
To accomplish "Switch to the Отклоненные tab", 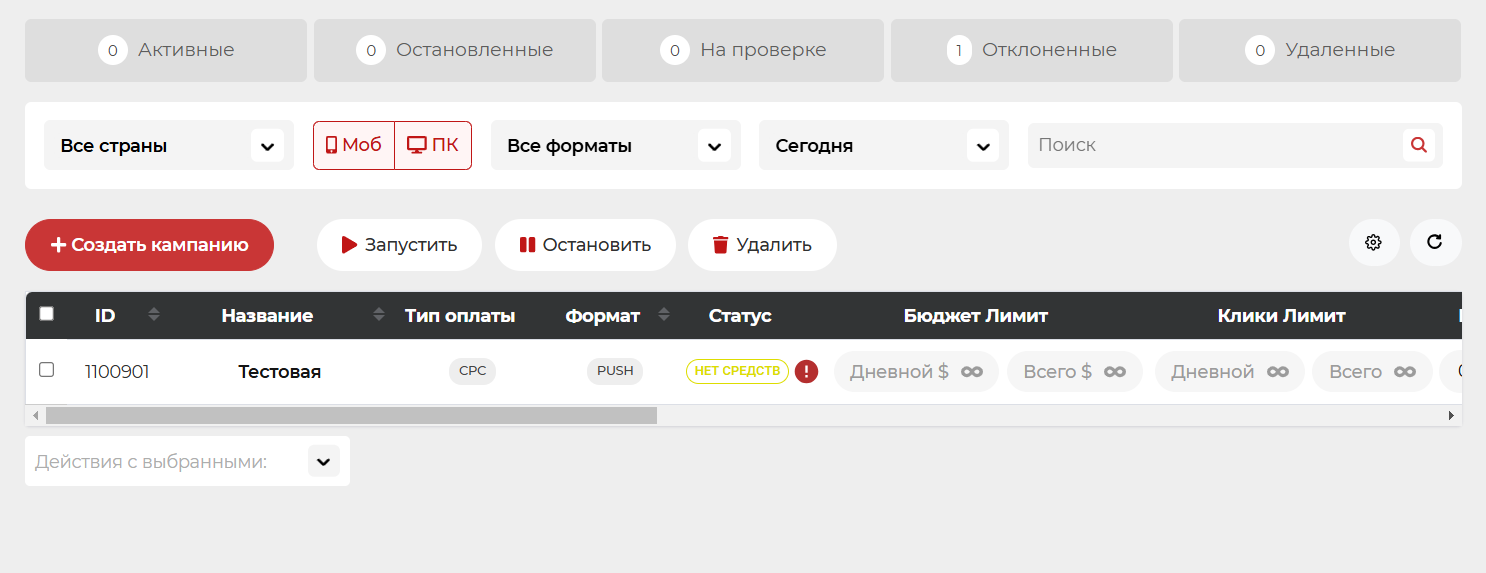I will tap(1031, 50).
